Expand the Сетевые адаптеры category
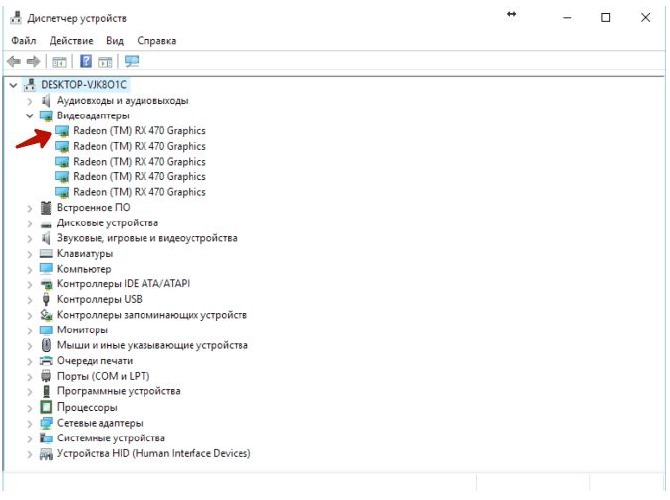 (x=29, y=424)
